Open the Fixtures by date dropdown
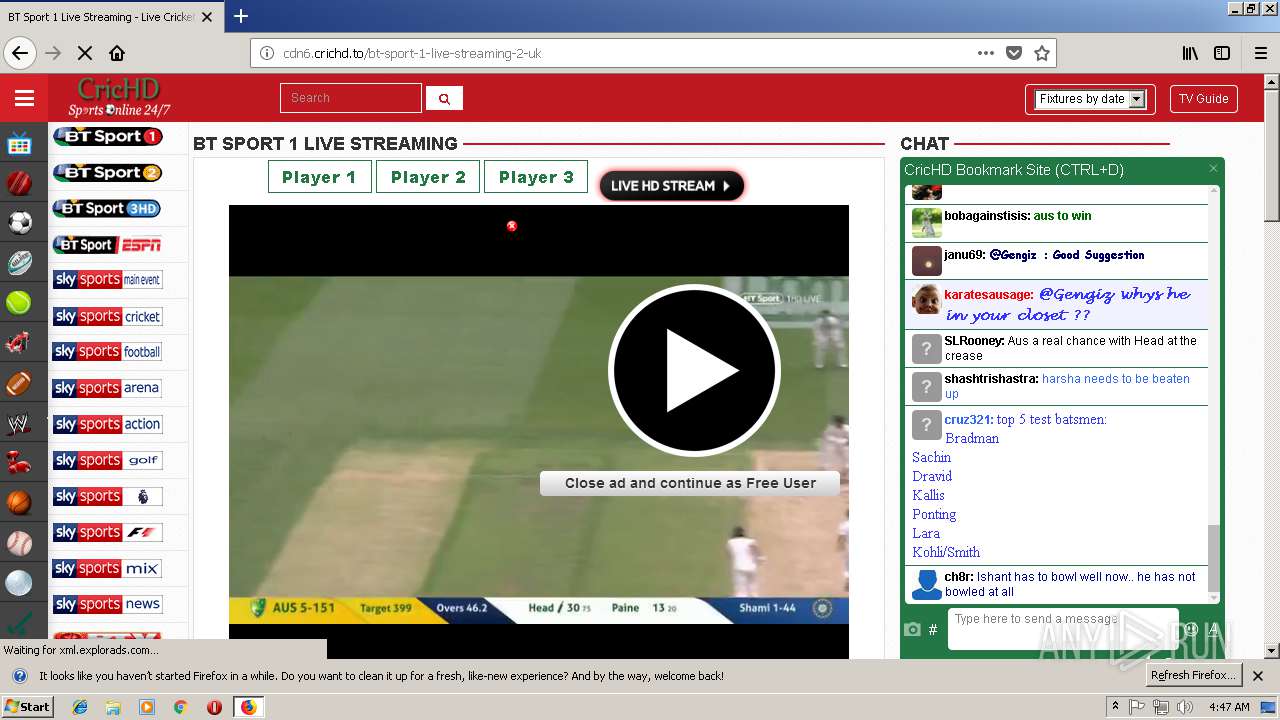Viewport: 1280px width, 720px height. (1090, 99)
